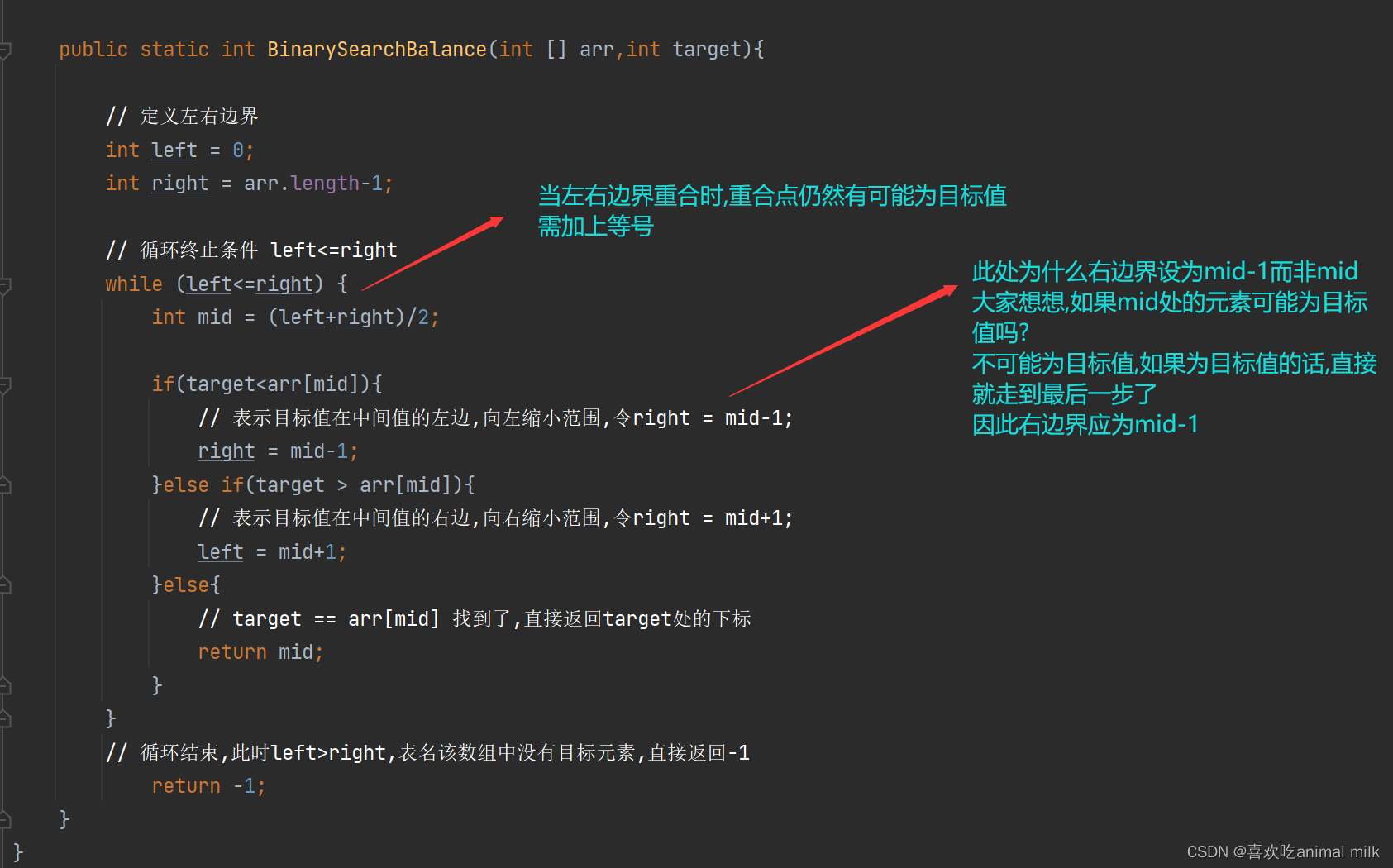The image size is (1393, 868).
Task: Place cursor on 'return mid;' statement
Action: pos(260,652)
